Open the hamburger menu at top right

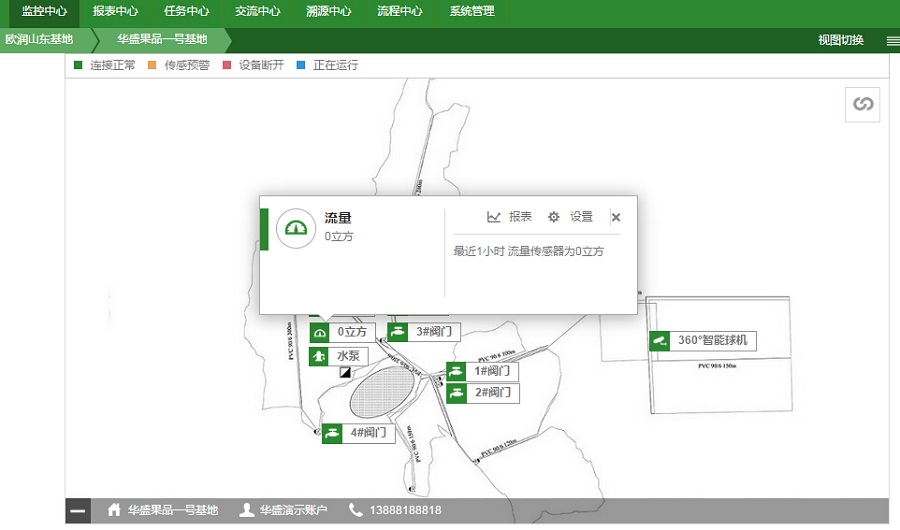pos(892,41)
